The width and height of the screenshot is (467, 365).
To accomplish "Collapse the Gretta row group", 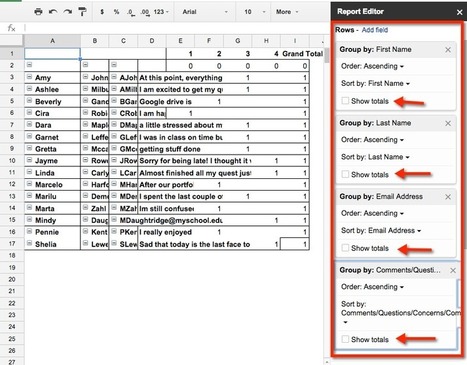I will (29, 148).
